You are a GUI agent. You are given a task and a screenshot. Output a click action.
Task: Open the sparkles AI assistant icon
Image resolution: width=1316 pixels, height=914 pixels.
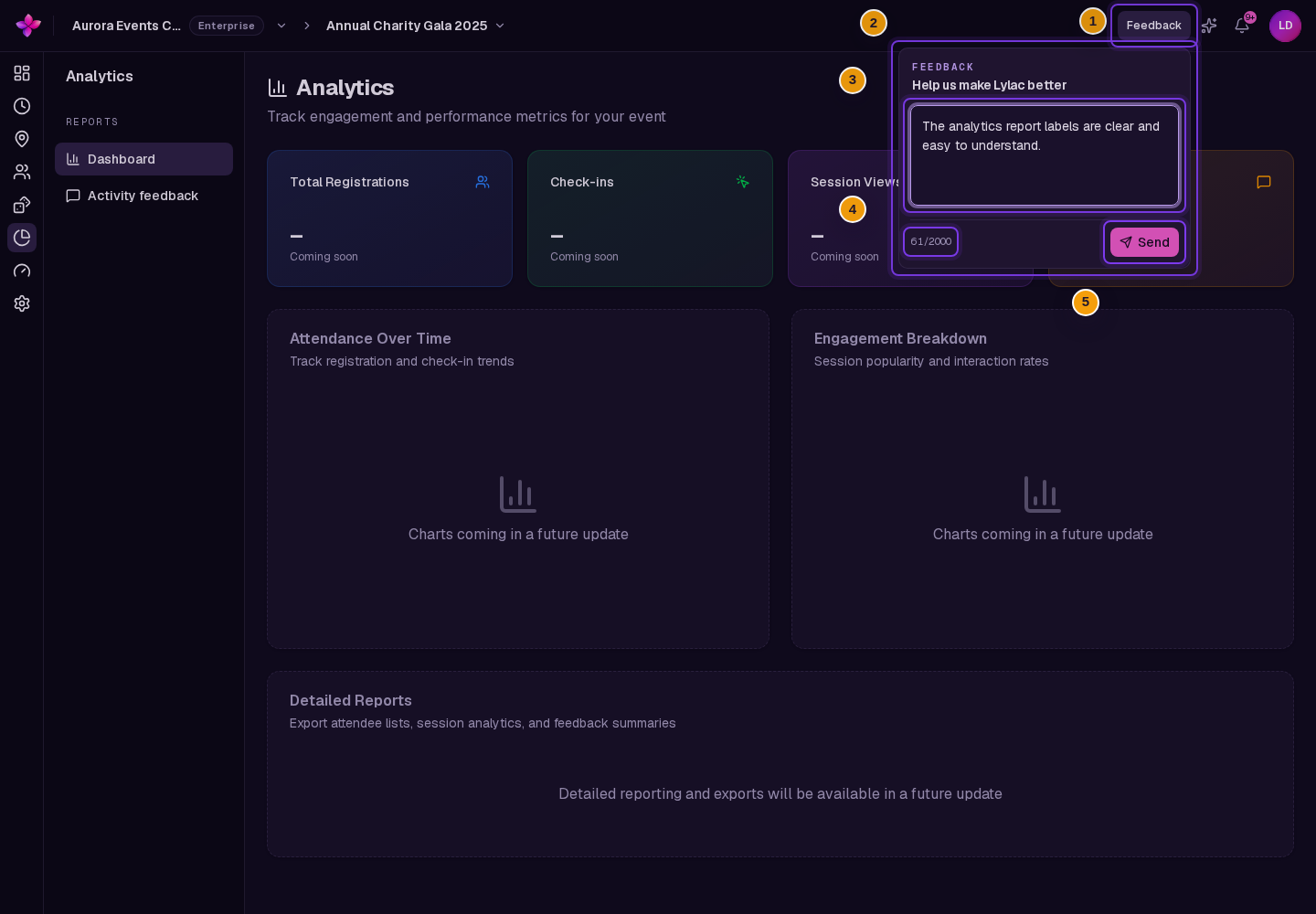point(1209,26)
